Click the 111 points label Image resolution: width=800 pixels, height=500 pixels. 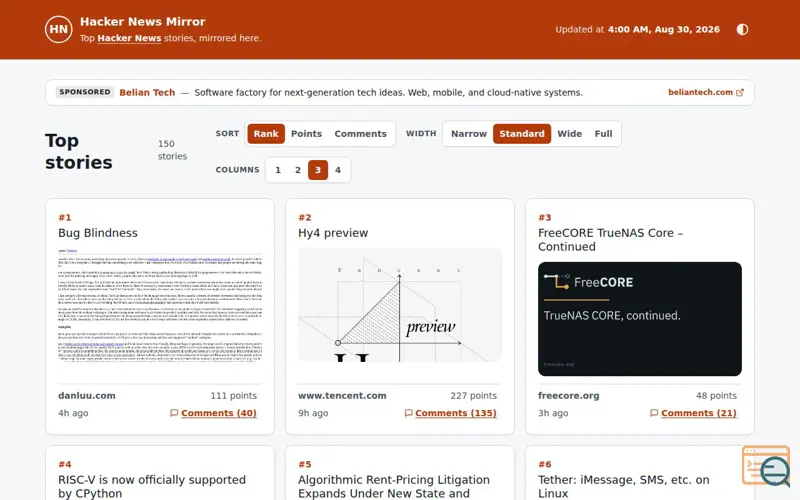coord(234,395)
